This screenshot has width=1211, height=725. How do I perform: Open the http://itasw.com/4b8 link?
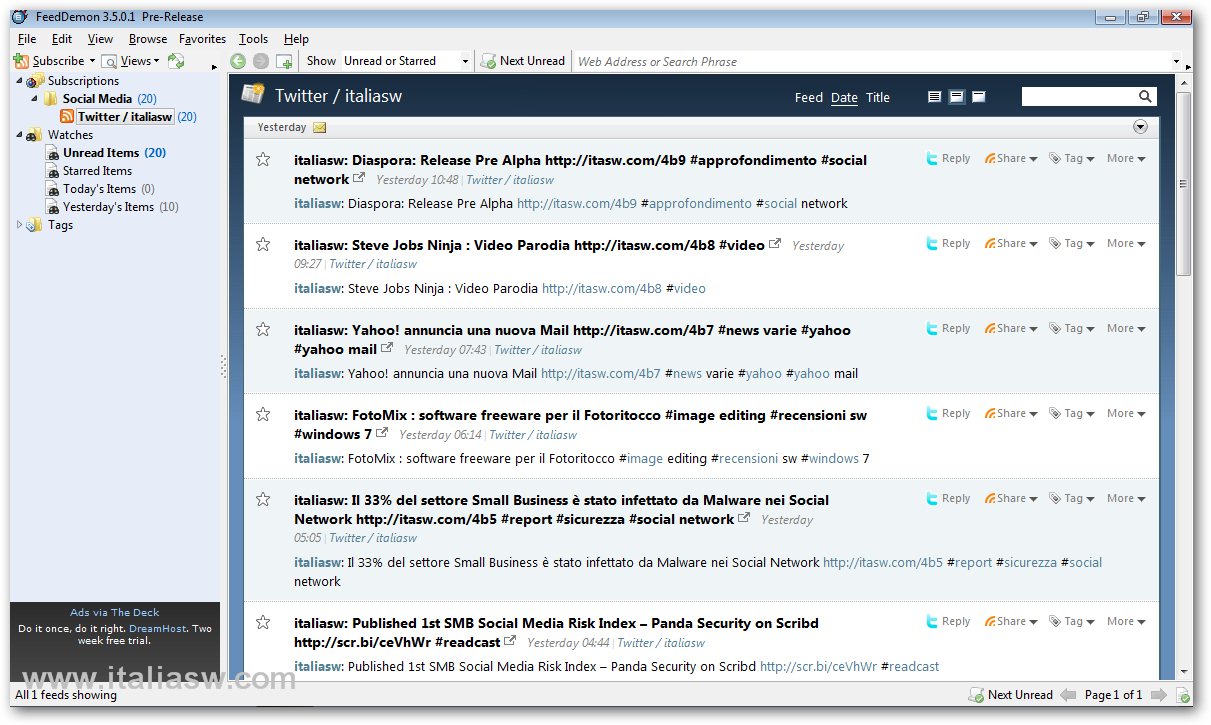pyautogui.click(x=602, y=289)
